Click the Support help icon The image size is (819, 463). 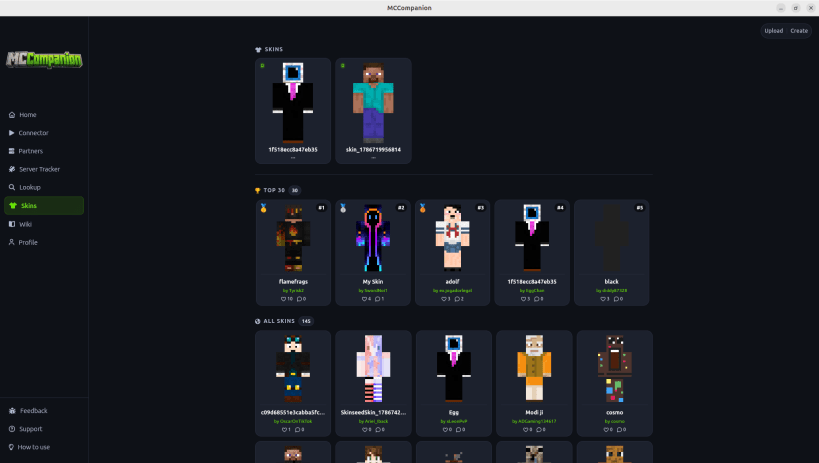(12, 429)
